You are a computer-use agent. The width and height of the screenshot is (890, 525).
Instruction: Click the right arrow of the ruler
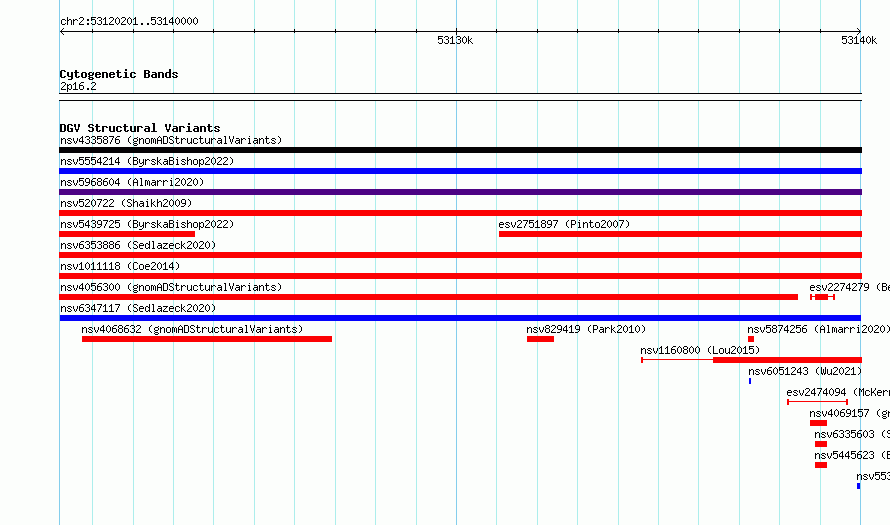point(859,32)
